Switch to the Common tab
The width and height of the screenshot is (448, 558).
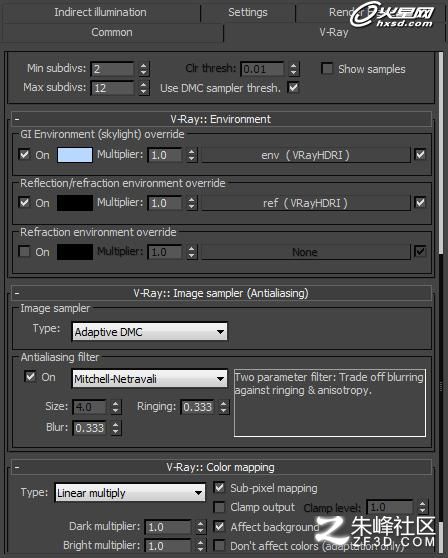click(x=112, y=32)
